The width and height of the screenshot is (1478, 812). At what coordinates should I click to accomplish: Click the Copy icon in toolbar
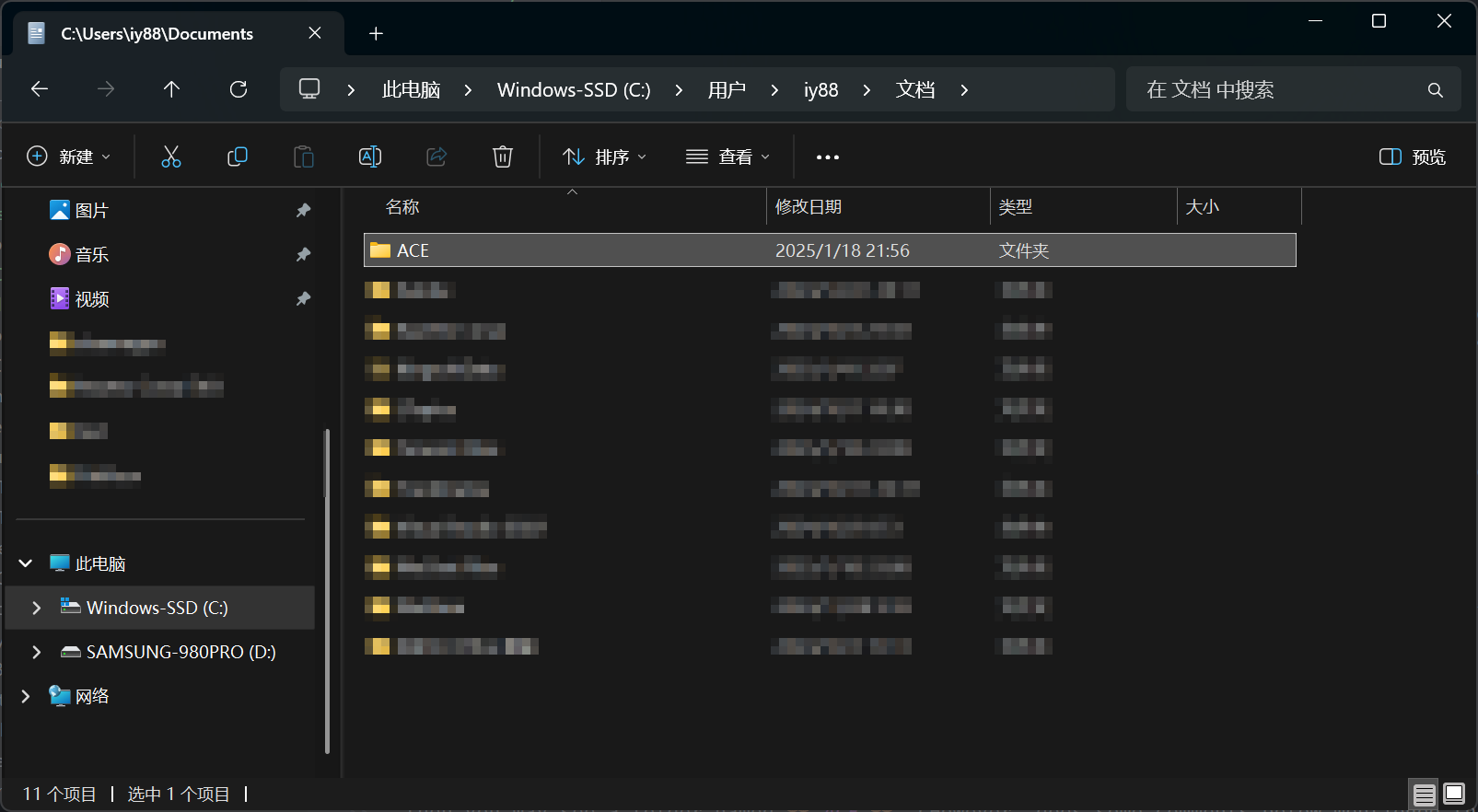click(238, 157)
